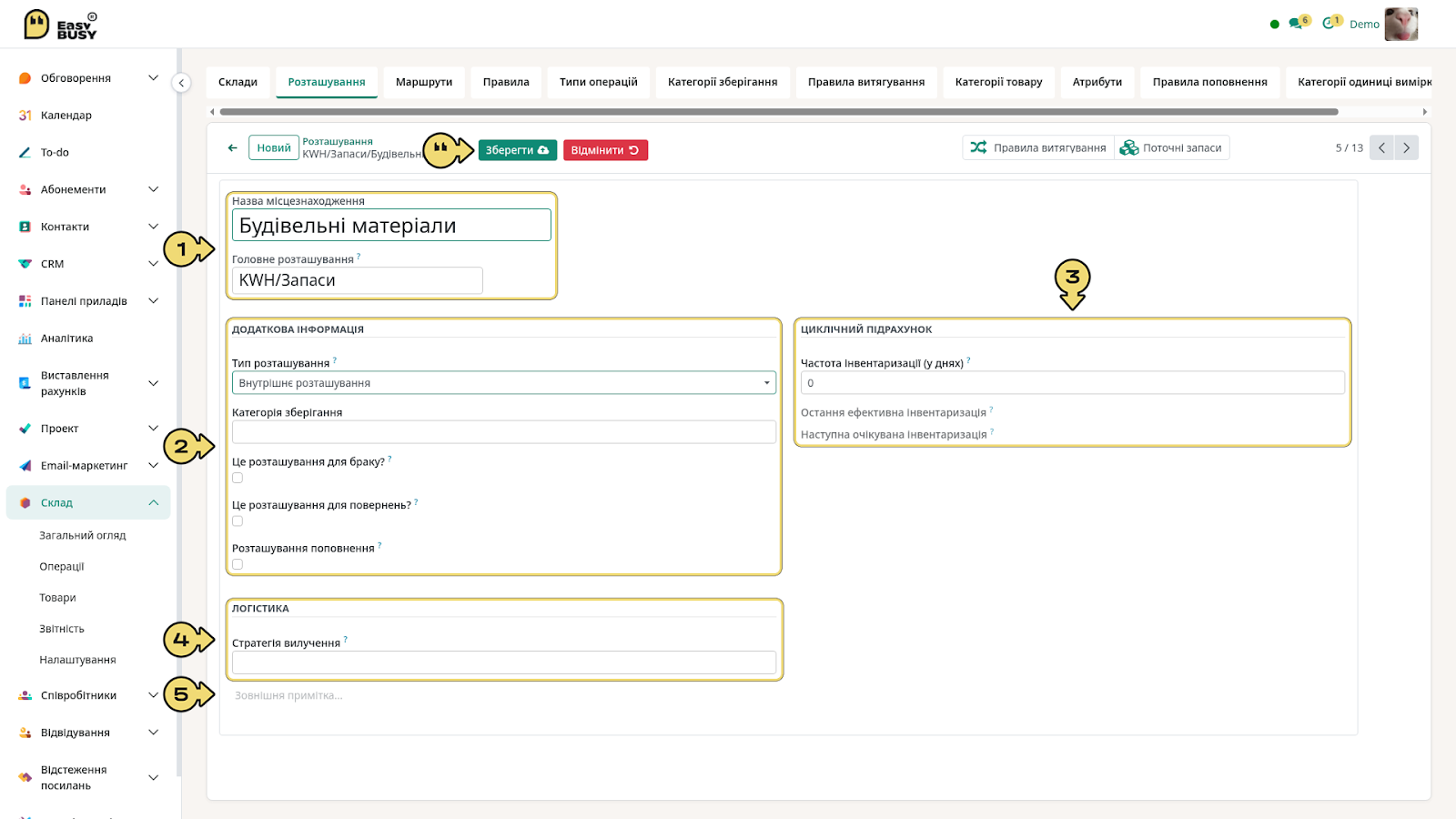Open the chat messages icon in header
This screenshot has height=819, width=1456.
point(1296,24)
